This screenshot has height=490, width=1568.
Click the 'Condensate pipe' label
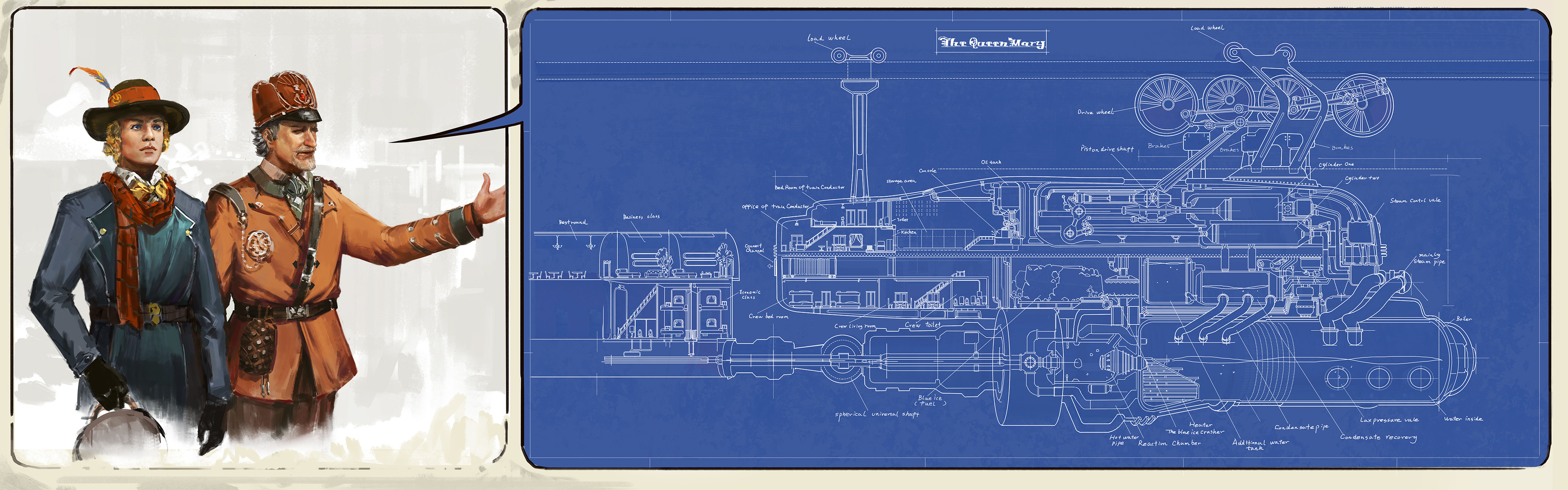(x=1301, y=427)
